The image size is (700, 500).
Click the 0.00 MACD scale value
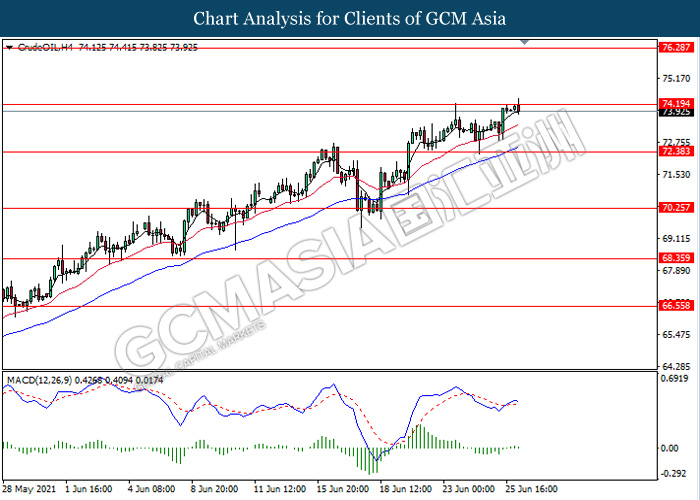click(x=669, y=448)
